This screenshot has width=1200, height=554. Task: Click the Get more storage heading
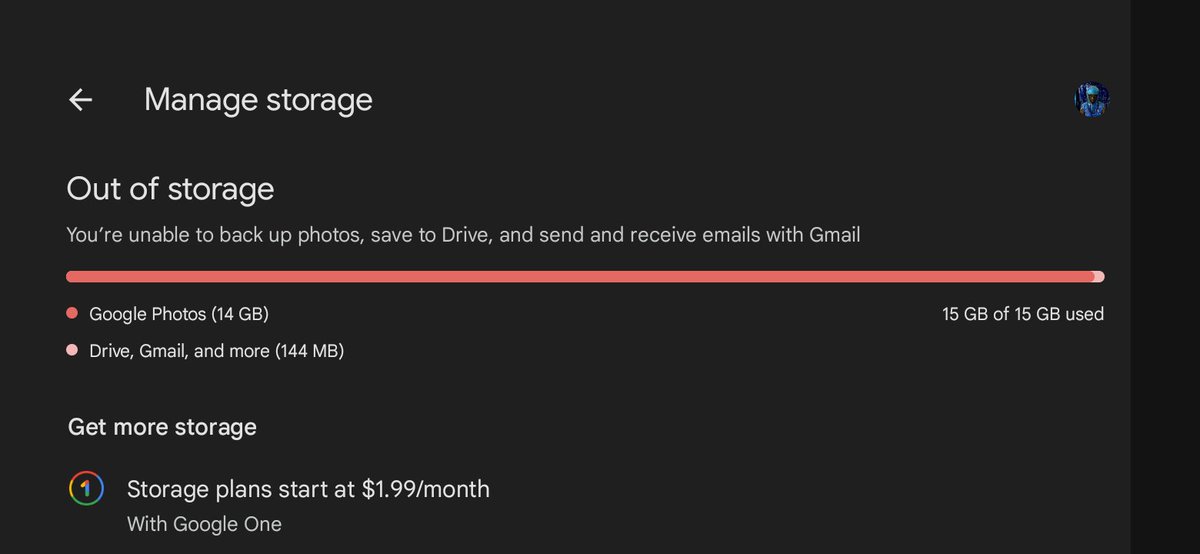click(x=162, y=427)
